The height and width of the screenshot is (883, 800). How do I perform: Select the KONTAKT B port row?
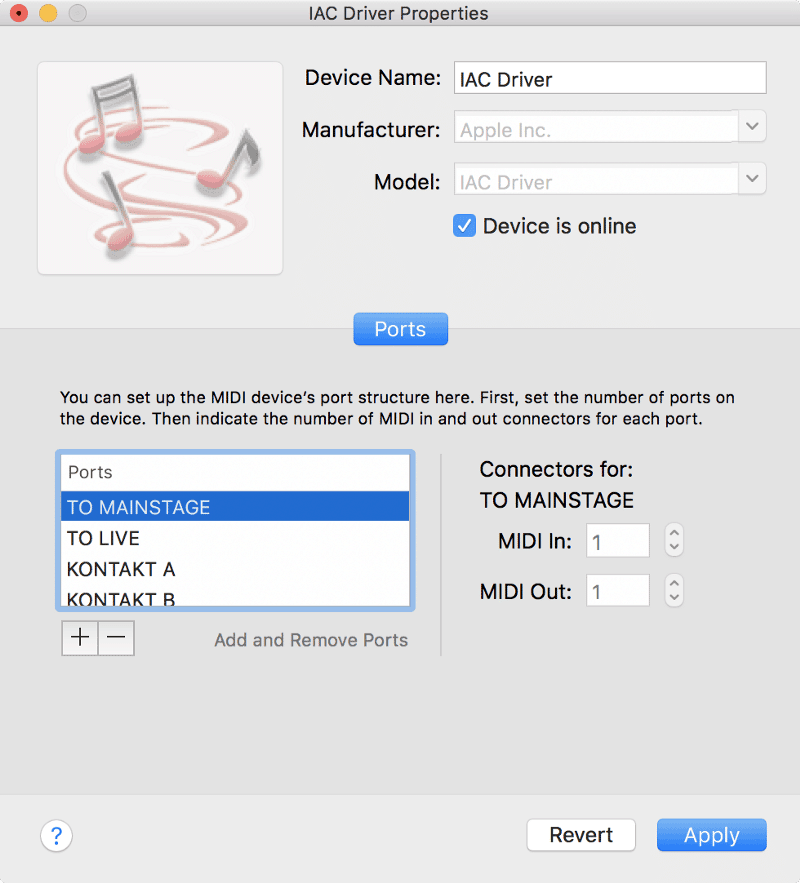[235, 596]
